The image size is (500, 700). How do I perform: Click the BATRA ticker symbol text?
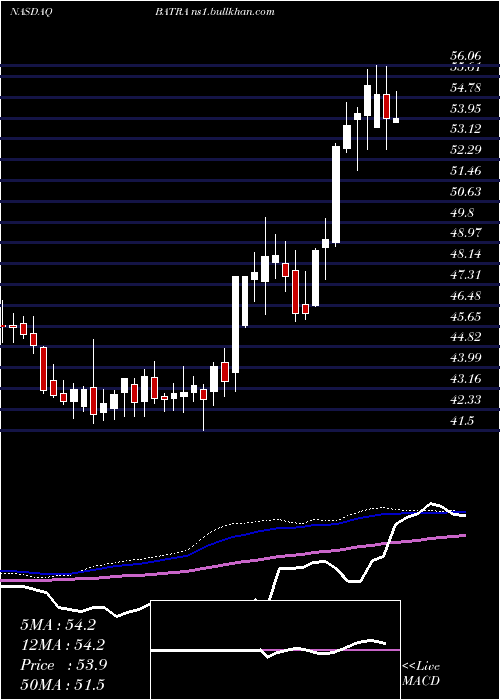[171, 12]
